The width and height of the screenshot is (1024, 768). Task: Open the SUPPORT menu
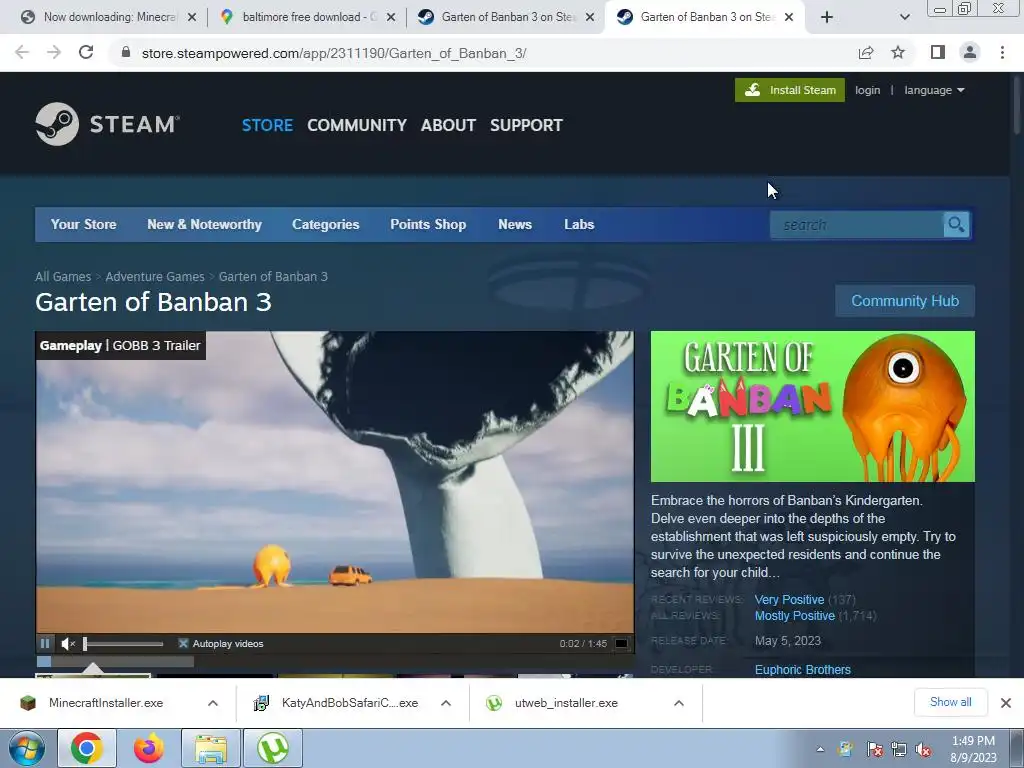pyautogui.click(x=526, y=125)
